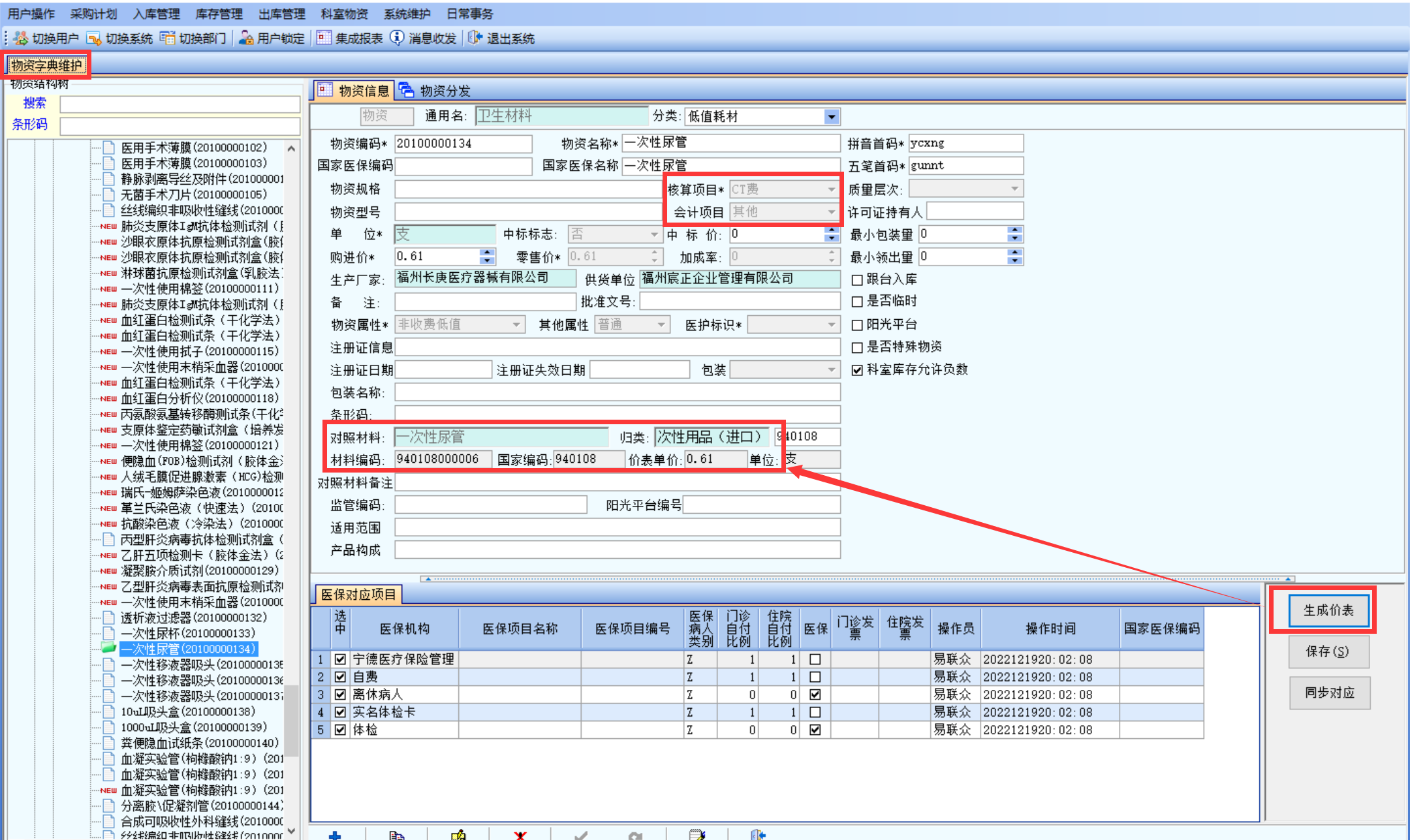Open the 库存管理 menu
The image size is (1410, 840).
(x=219, y=14)
